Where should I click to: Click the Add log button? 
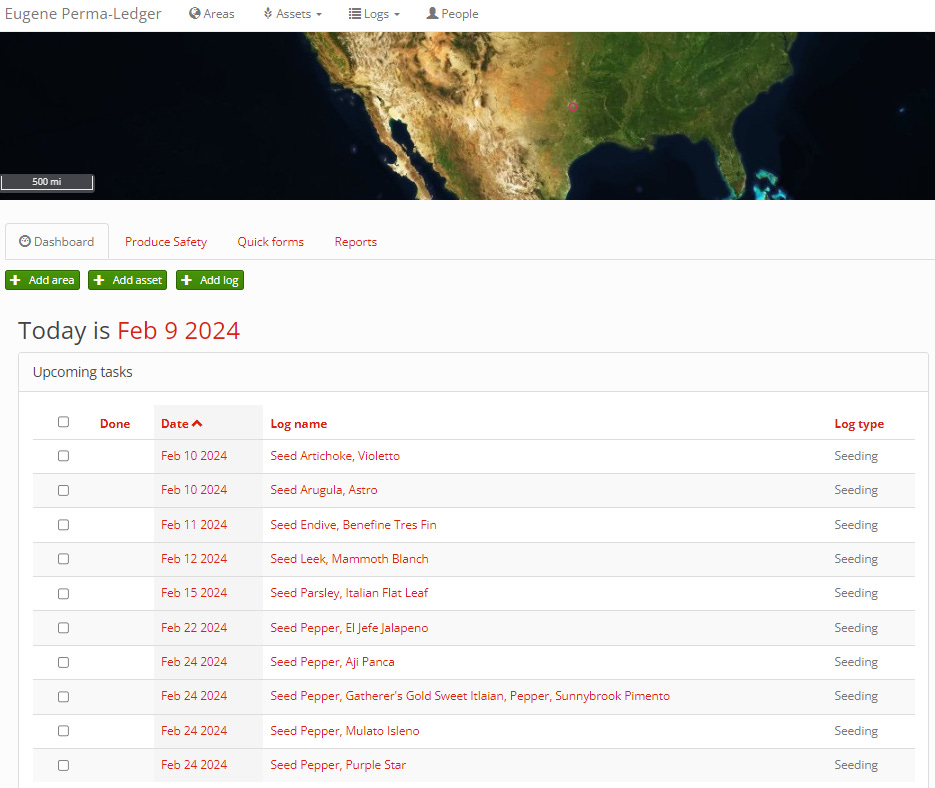coord(210,280)
